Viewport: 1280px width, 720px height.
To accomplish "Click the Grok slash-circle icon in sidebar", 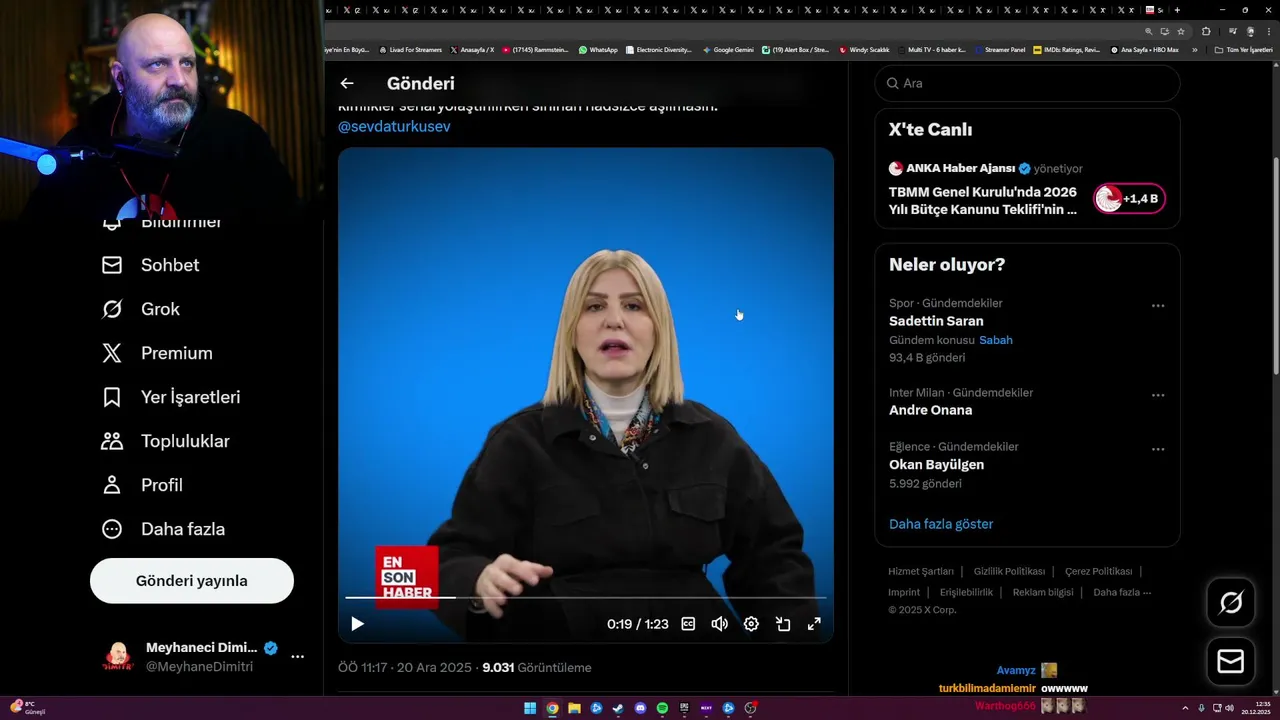I will [x=112, y=309].
